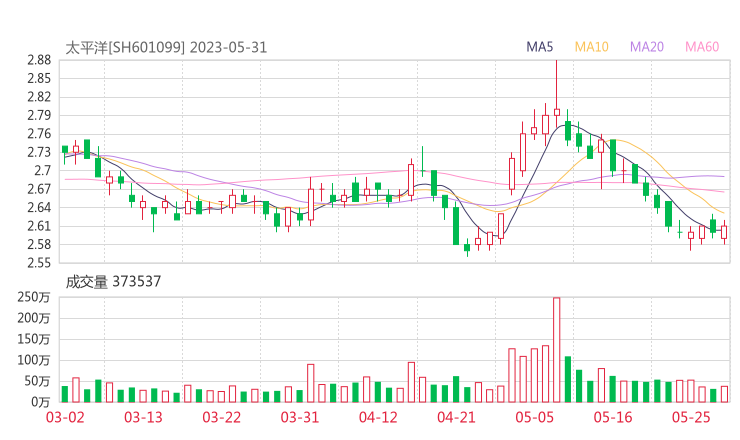The width and height of the screenshot is (740, 440).
Task: Click the 0万 volume axis label
Action: click(41, 402)
